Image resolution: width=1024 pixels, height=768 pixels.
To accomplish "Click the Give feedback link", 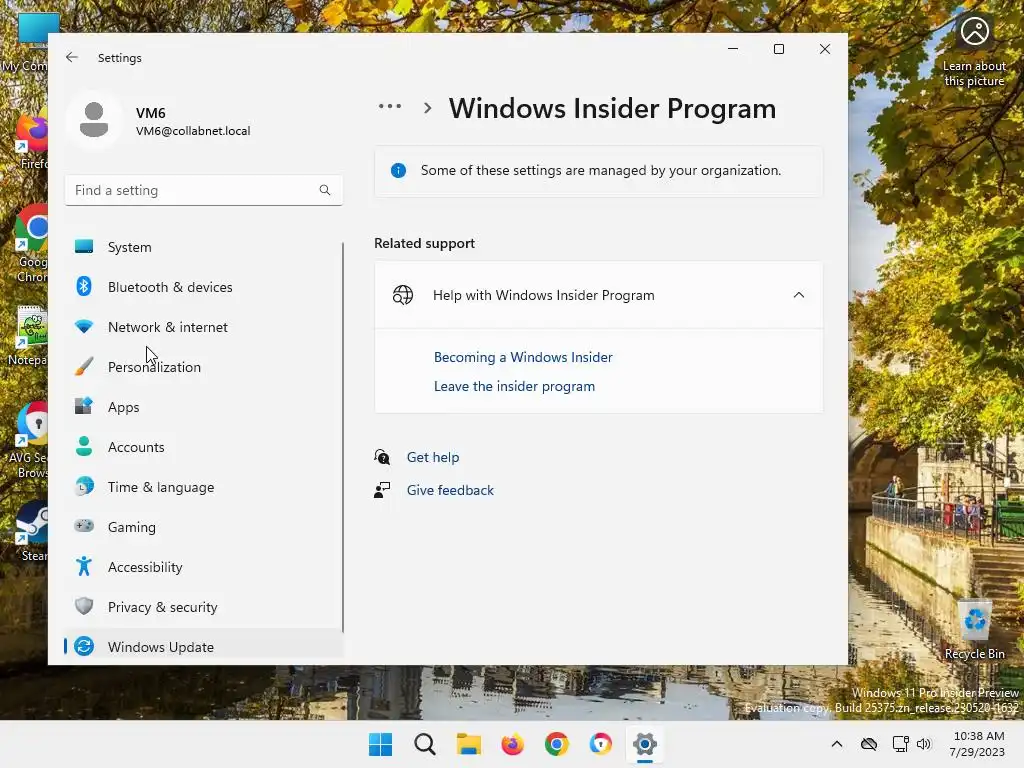I will click(450, 490).
